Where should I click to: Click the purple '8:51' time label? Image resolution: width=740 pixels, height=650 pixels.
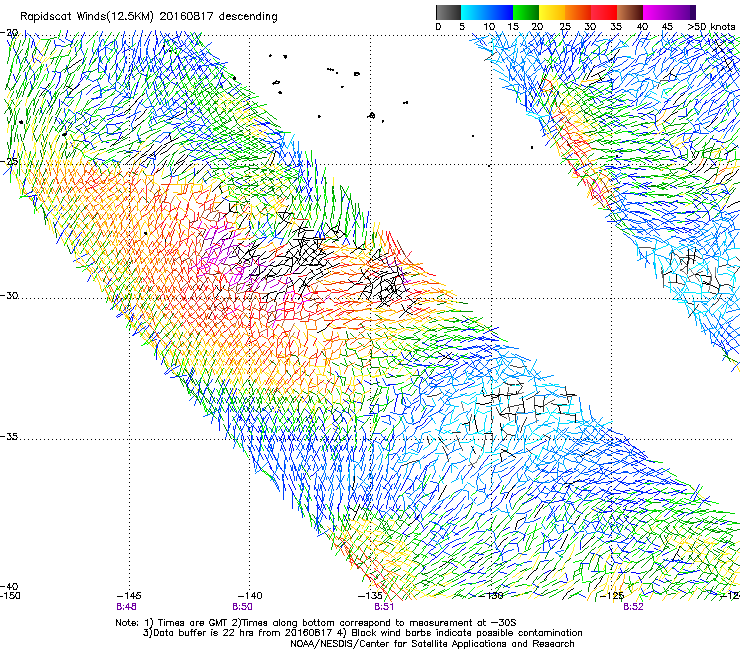384,607
